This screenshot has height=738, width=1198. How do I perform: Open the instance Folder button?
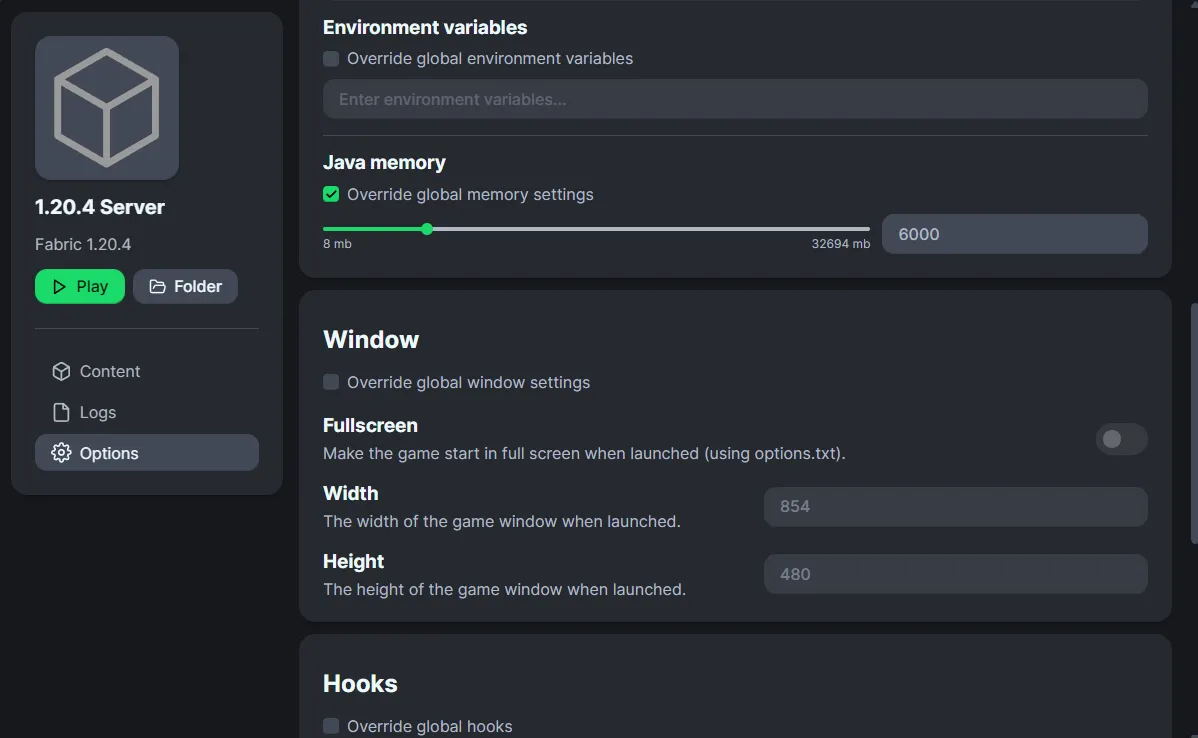click(x=185, y=287)
